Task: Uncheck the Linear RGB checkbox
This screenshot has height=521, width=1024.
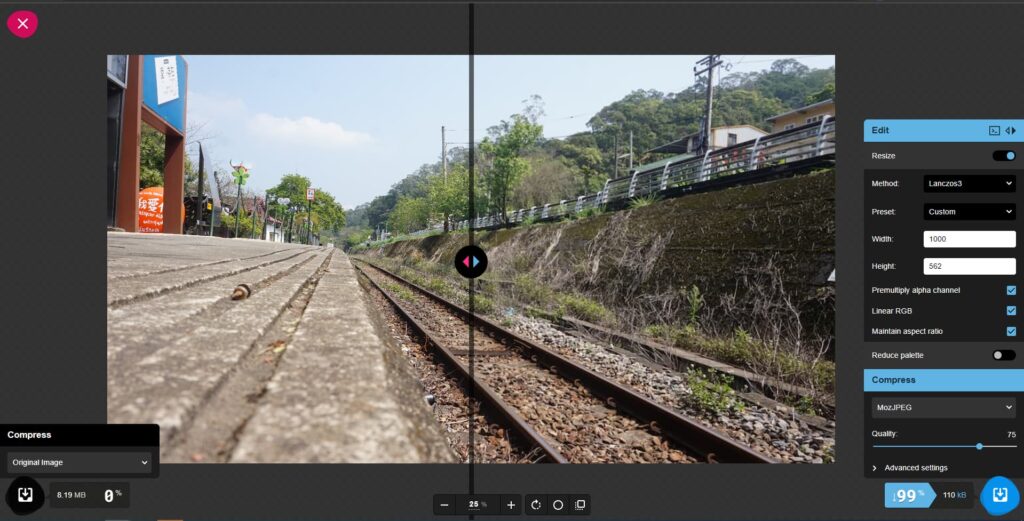Action: [x=1011, y=311]
